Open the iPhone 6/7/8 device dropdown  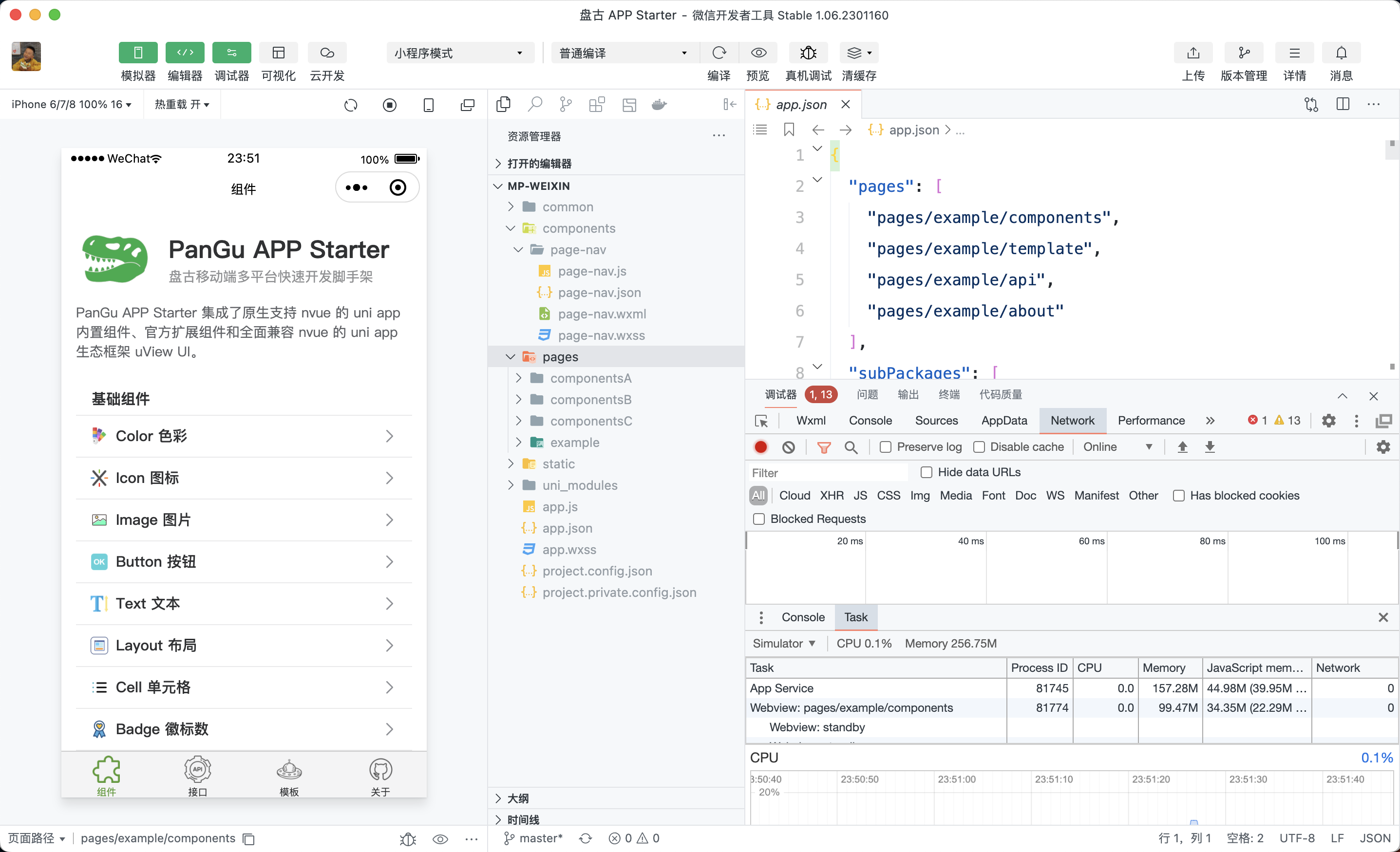coord(72,105)
